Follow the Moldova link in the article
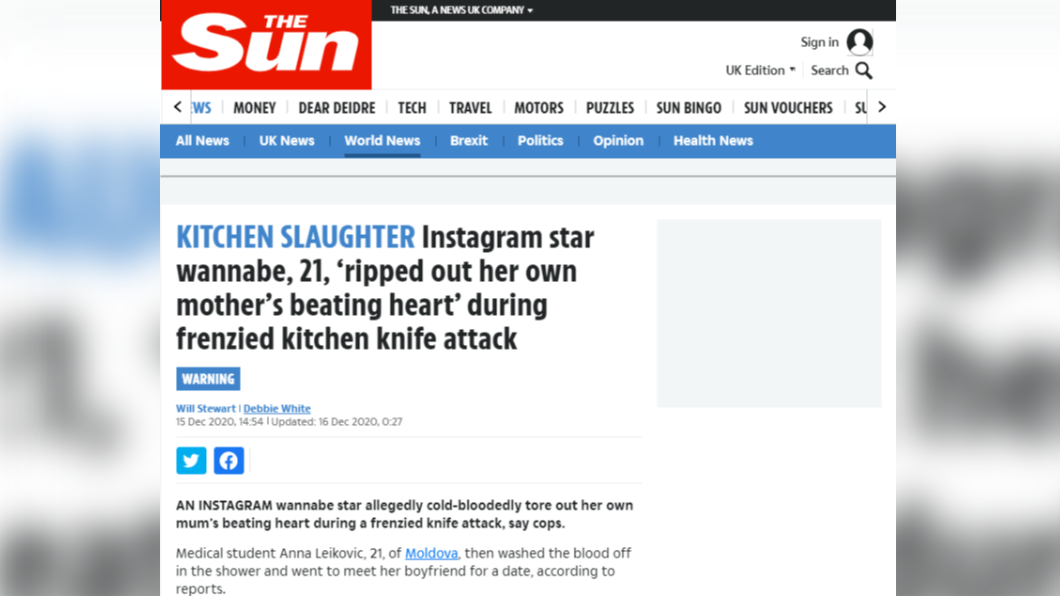 [431, 553]
